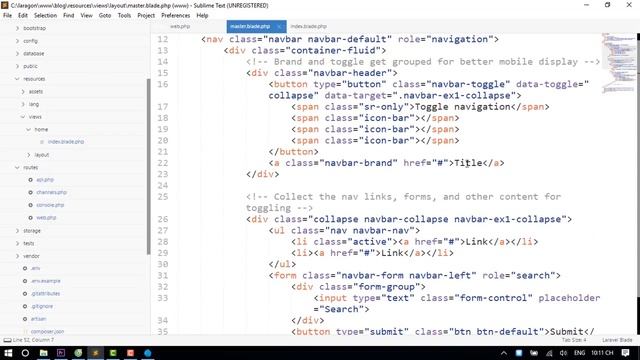Open Cortana search circle on taskbar
The width and height of the screenshot is (640, 360).
(x=25, y=353)
